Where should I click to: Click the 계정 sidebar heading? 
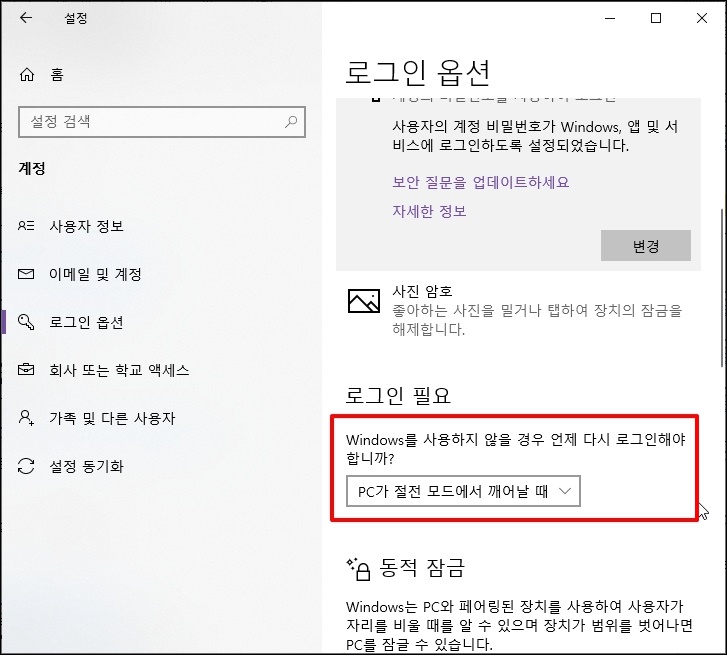(x=32, y=168)
